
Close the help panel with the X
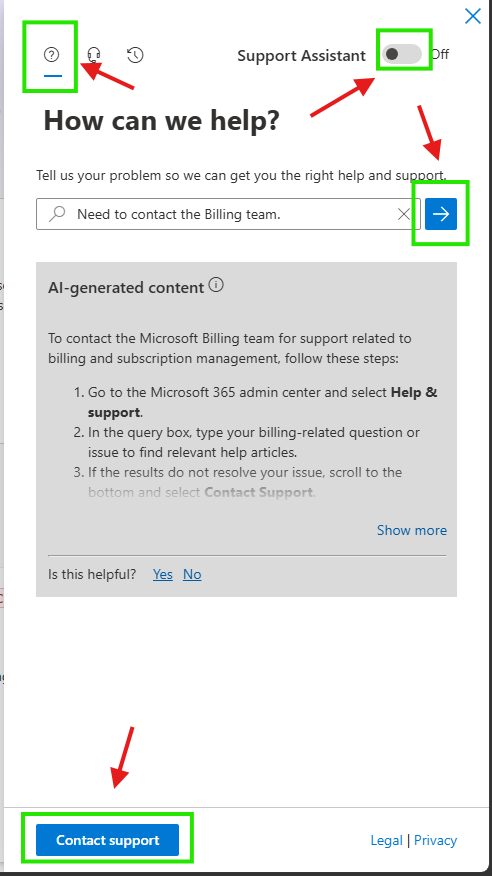pyautogui.click(x=472, y=16)
